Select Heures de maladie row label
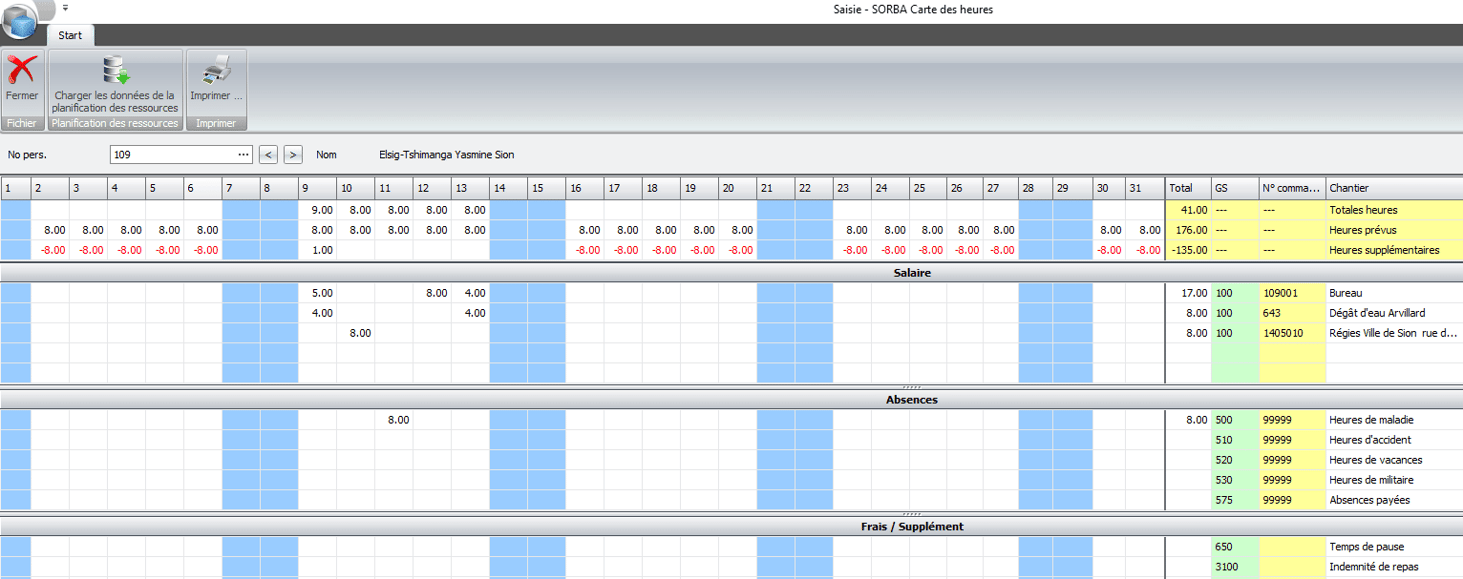Viewport: 1463px width, 579px height. pos(1371,420)
